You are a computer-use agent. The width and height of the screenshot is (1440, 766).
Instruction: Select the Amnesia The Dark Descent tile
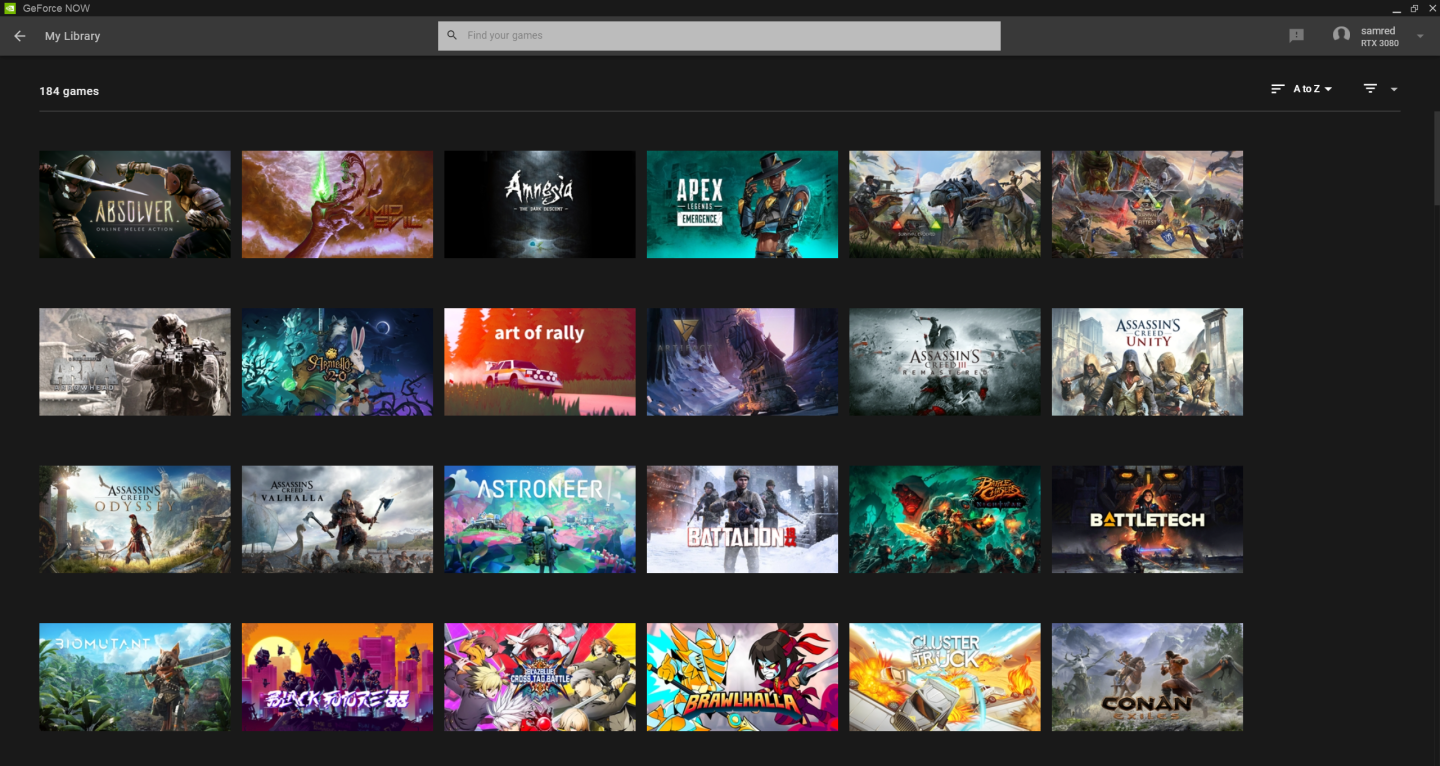click(539, 204)
